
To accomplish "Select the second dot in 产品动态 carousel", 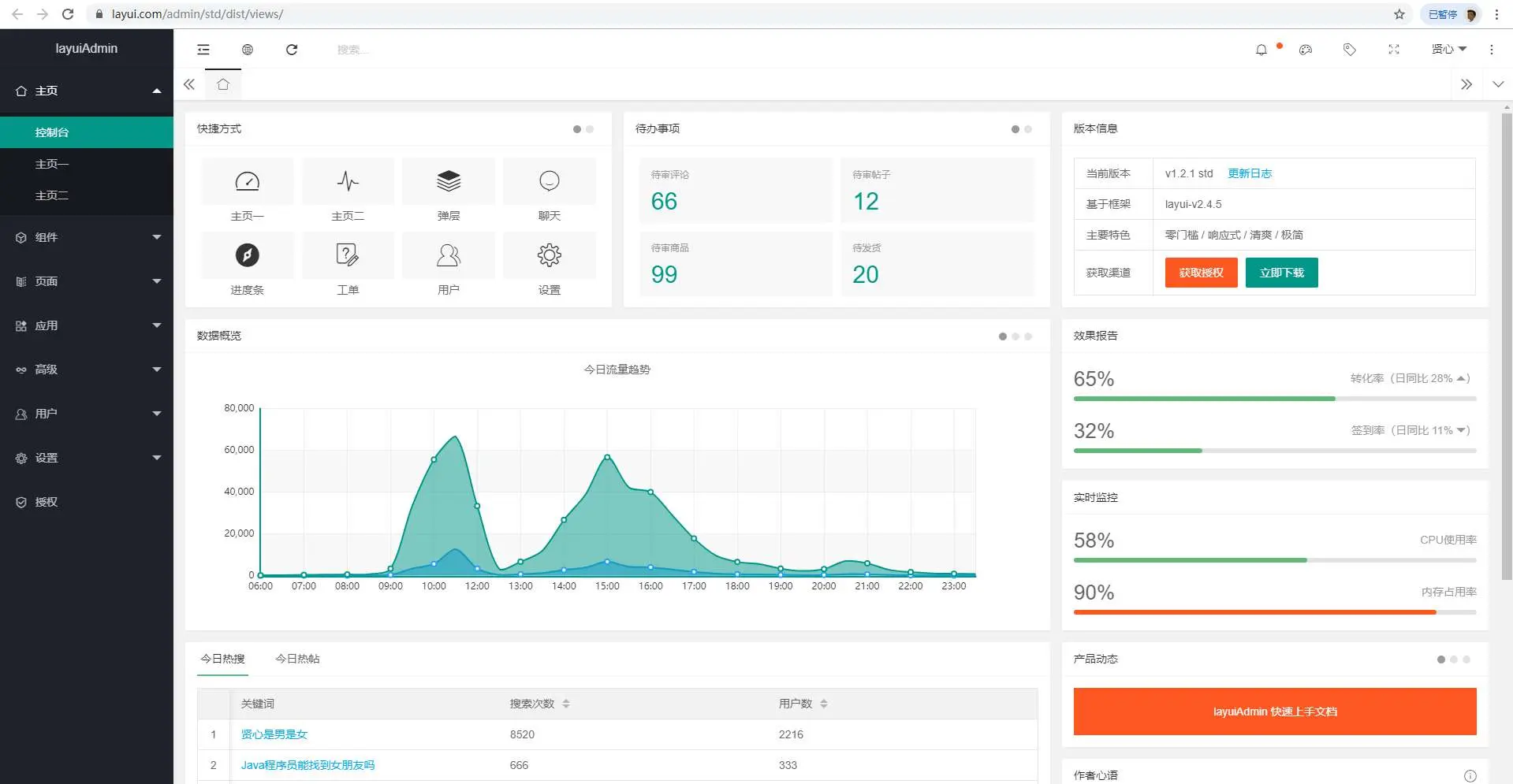I will [1454, 660].
